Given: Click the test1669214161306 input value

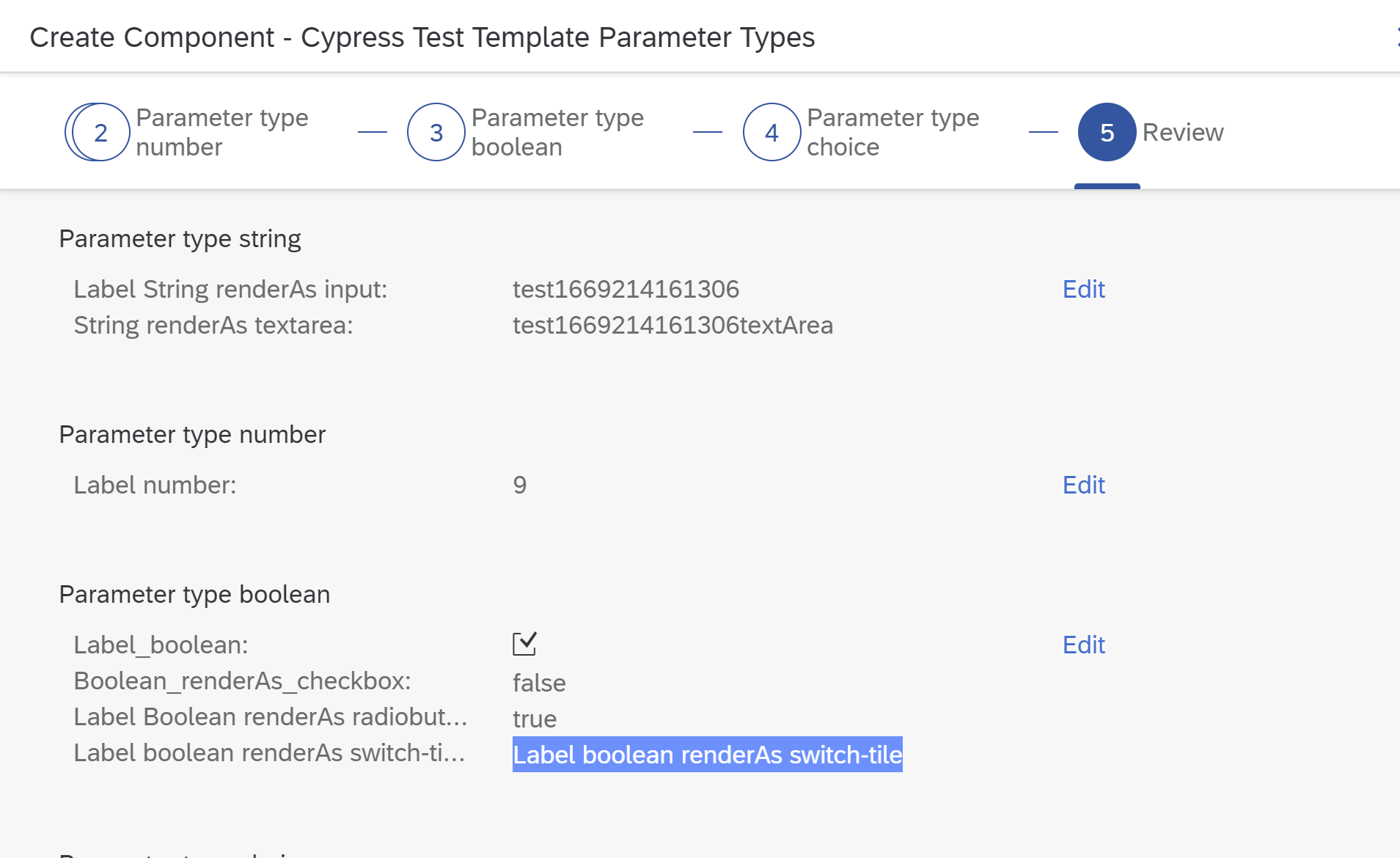Looking at the screenshot, I should [x=626, y=289].
